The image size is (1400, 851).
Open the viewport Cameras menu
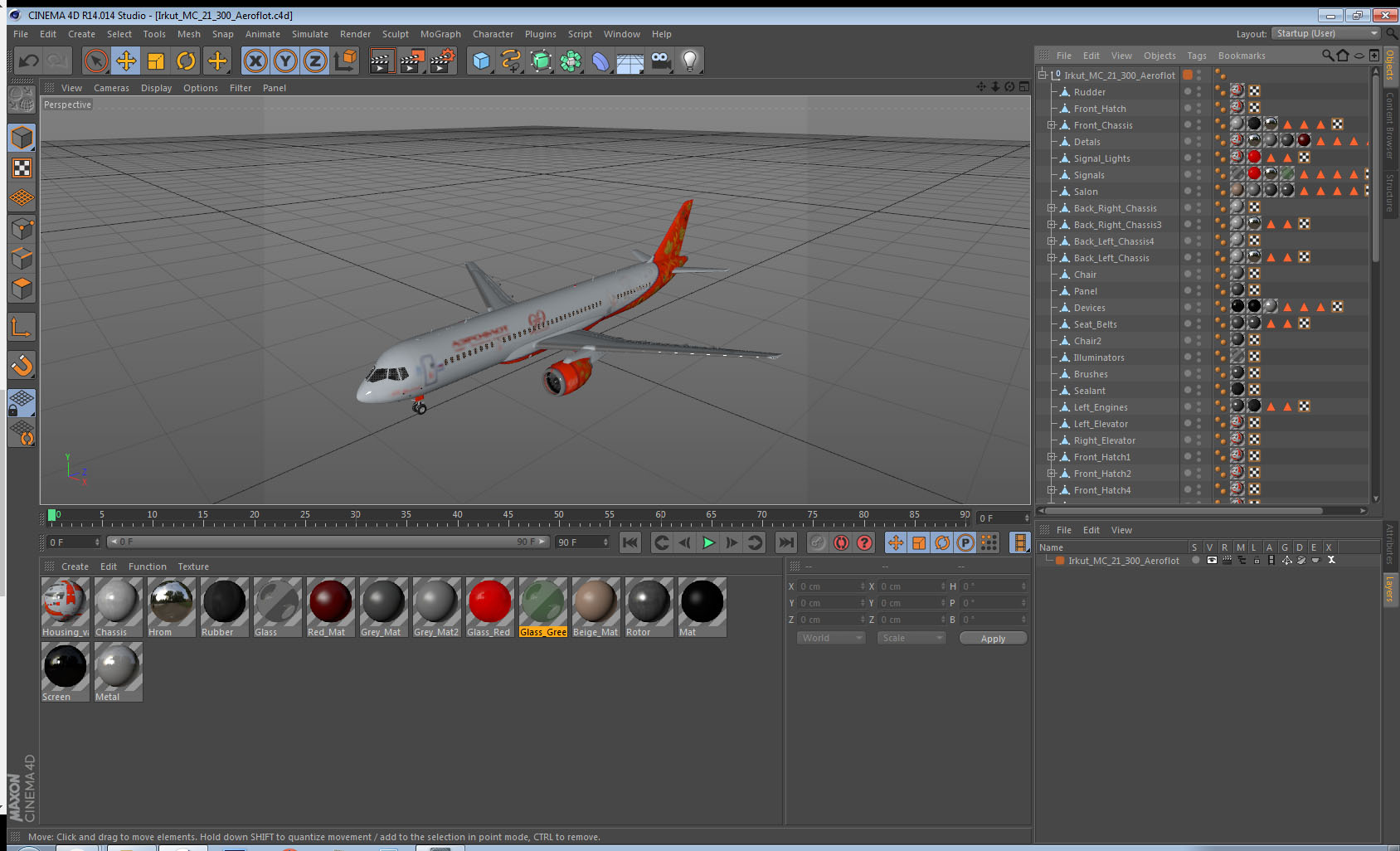coord(111,88)
